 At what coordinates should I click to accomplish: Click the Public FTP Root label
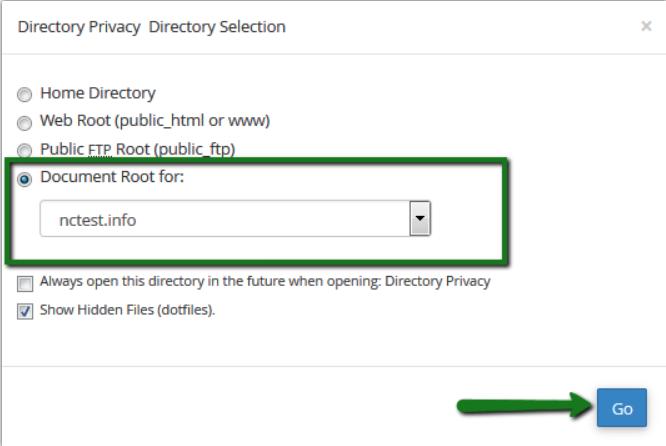[138, 150]
